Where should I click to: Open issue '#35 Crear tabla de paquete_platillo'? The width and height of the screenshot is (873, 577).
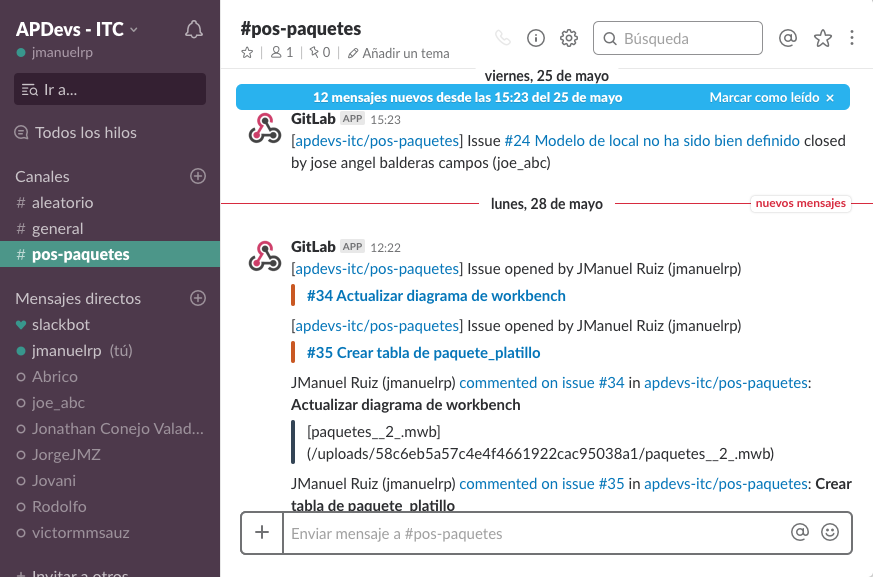coord(423,353)
